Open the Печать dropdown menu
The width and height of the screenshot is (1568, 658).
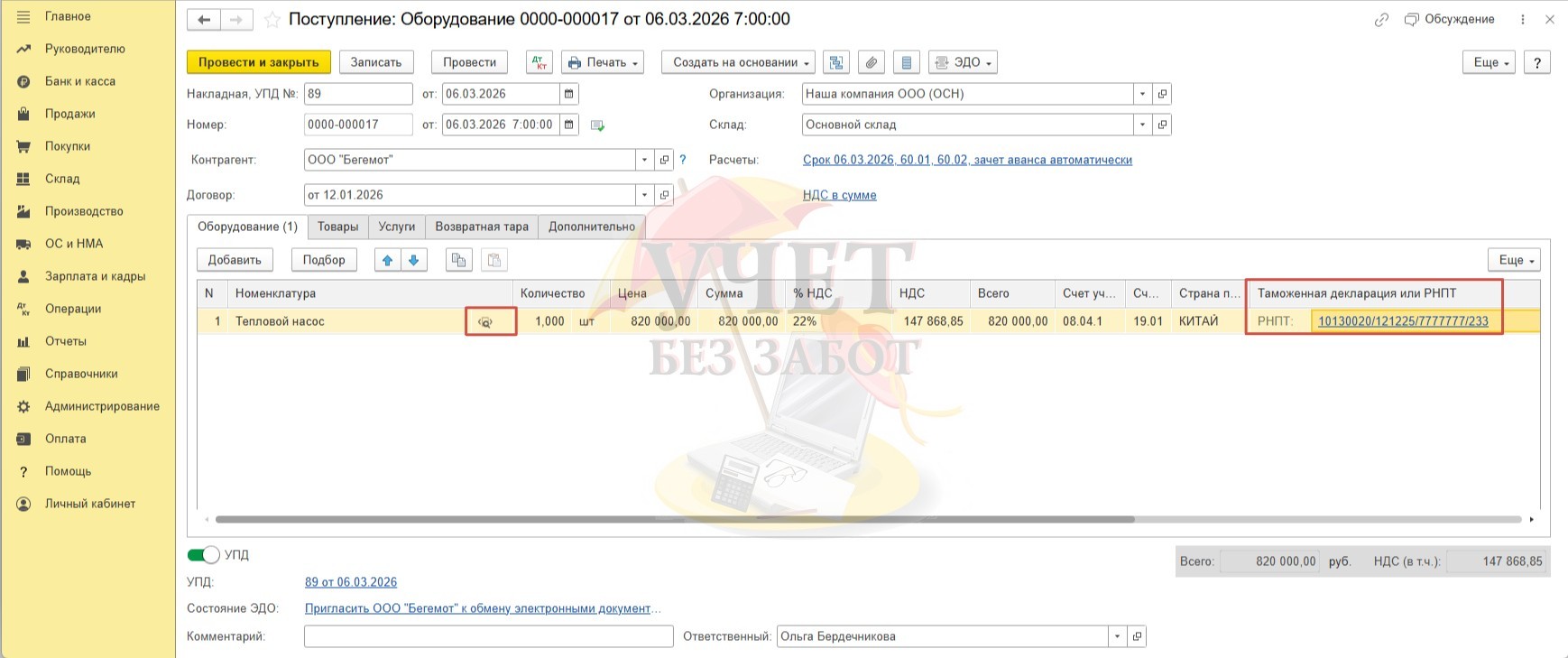pos(603,62)
